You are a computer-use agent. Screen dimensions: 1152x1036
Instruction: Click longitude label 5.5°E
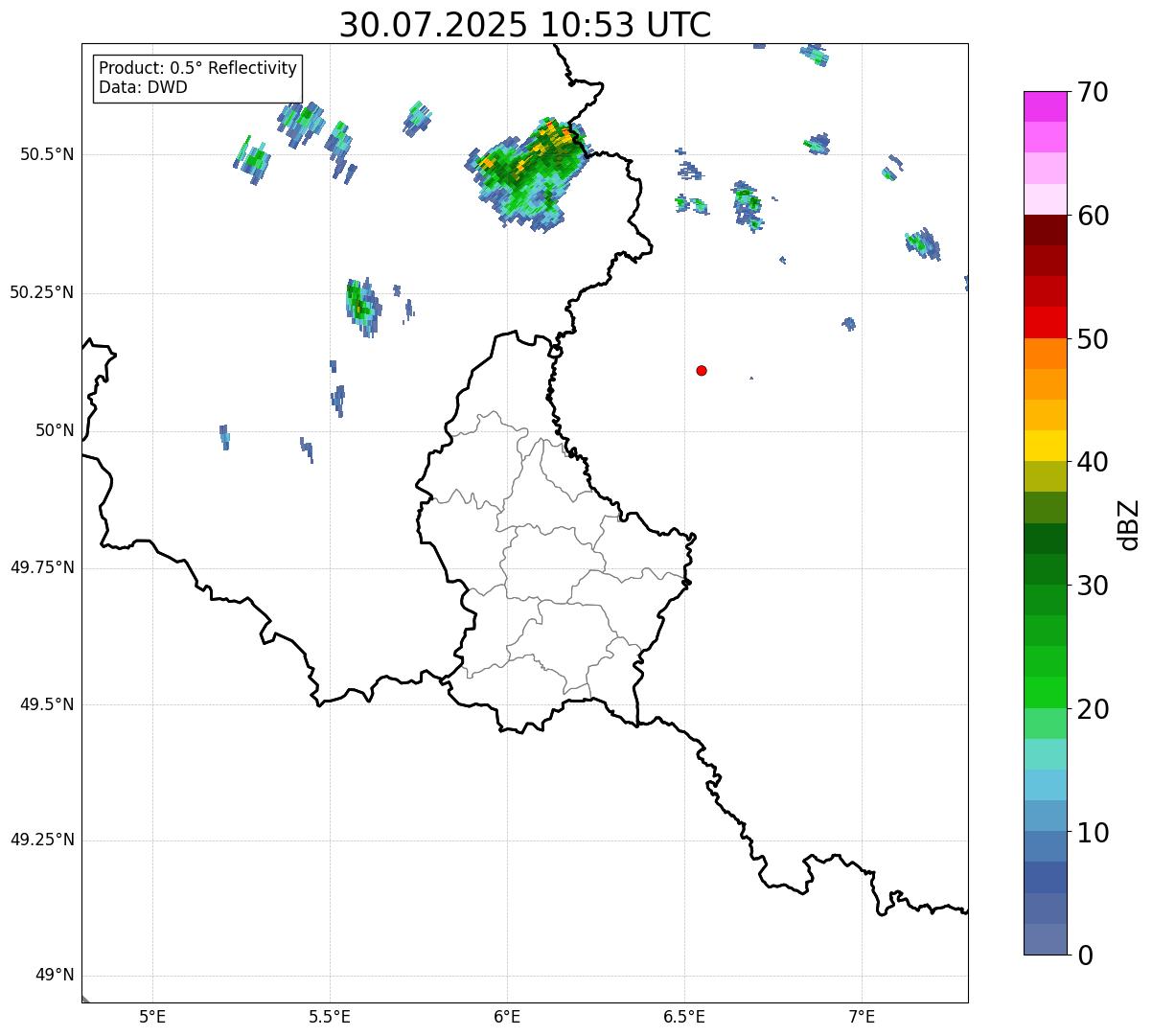point(330,1017)
